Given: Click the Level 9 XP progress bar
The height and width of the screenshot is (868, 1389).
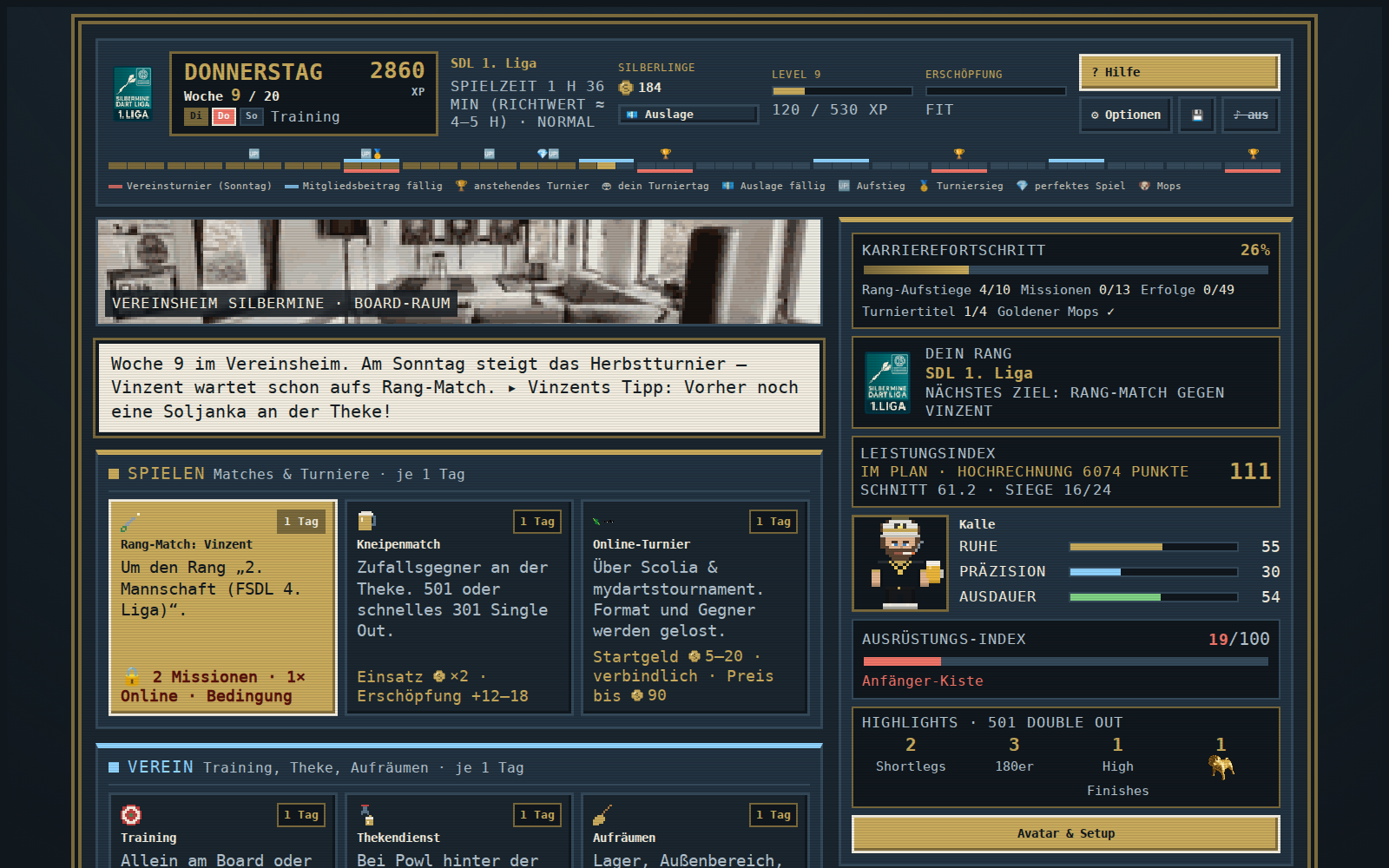Looking at the screenshot, I should pos(842,91).
